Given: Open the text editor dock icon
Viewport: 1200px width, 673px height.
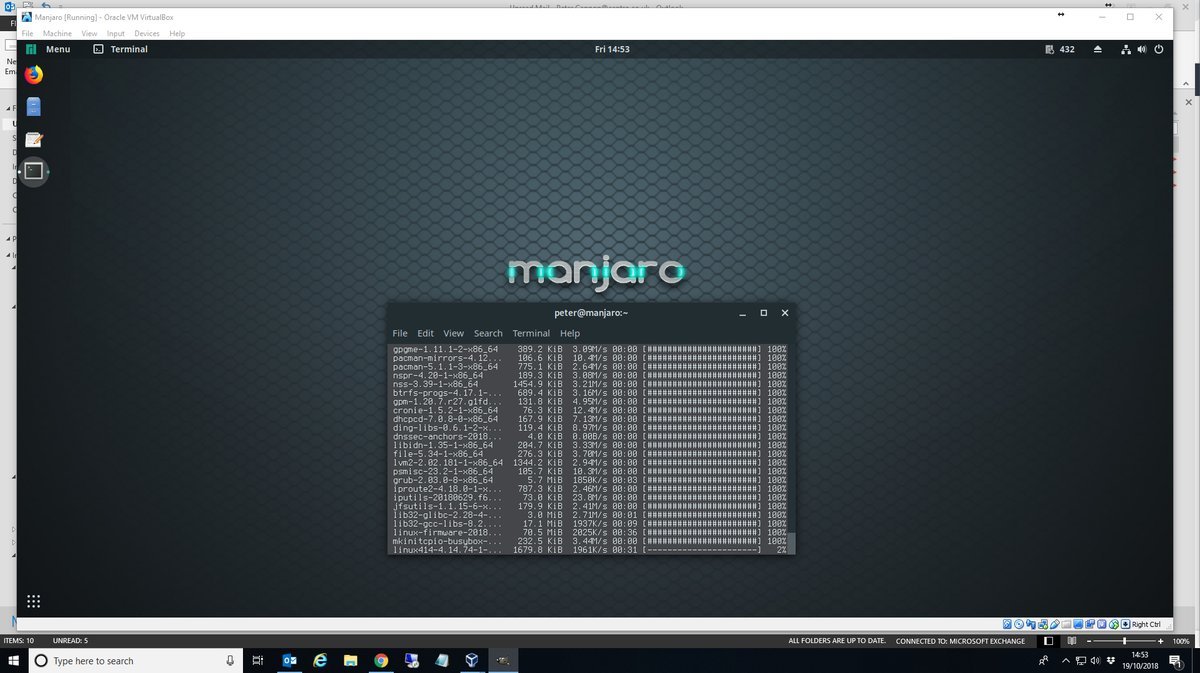Looking at the screenshot, I should (34, 139).
